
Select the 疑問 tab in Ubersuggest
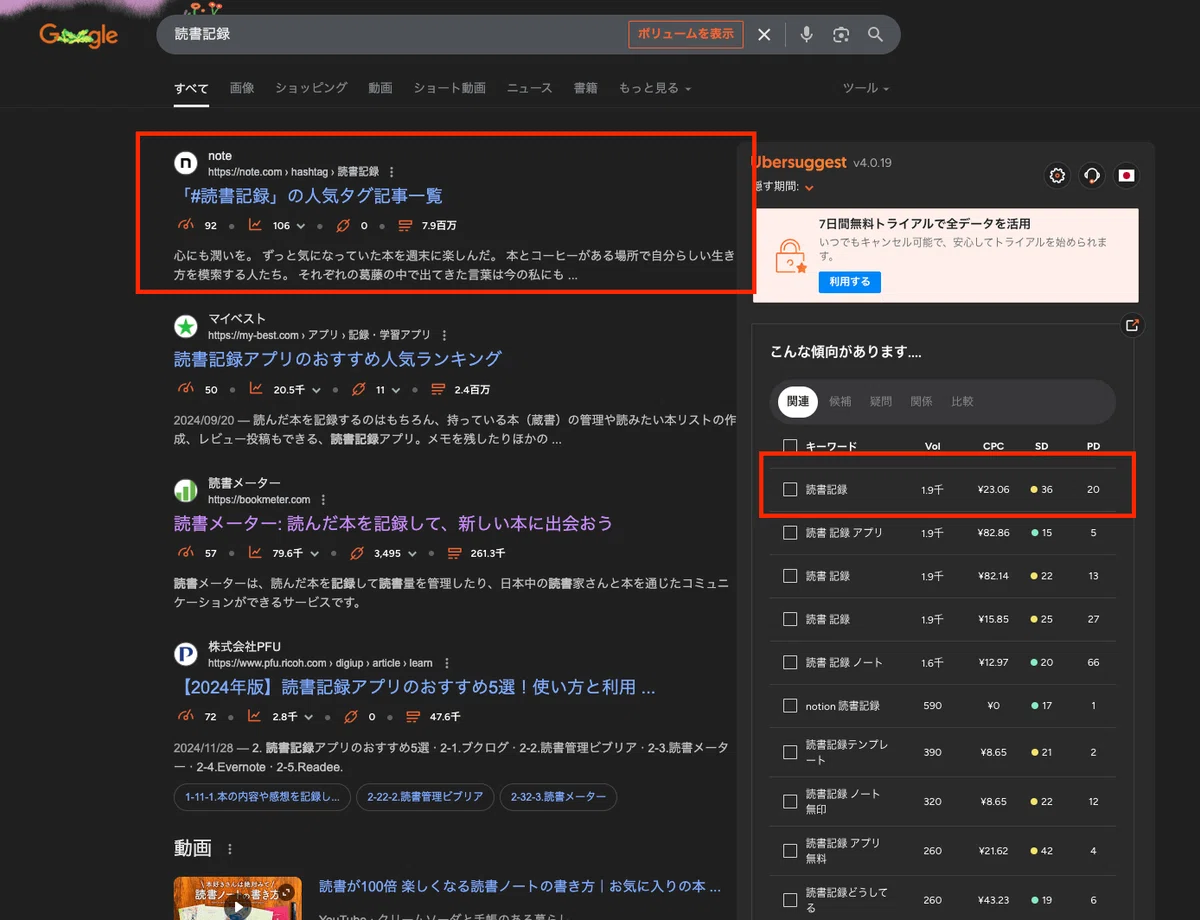[x=881, y=401]
